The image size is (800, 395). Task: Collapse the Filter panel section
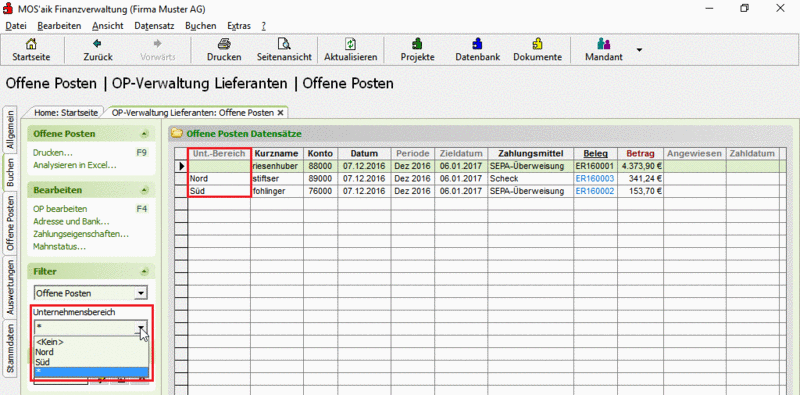tap(144, 271)
